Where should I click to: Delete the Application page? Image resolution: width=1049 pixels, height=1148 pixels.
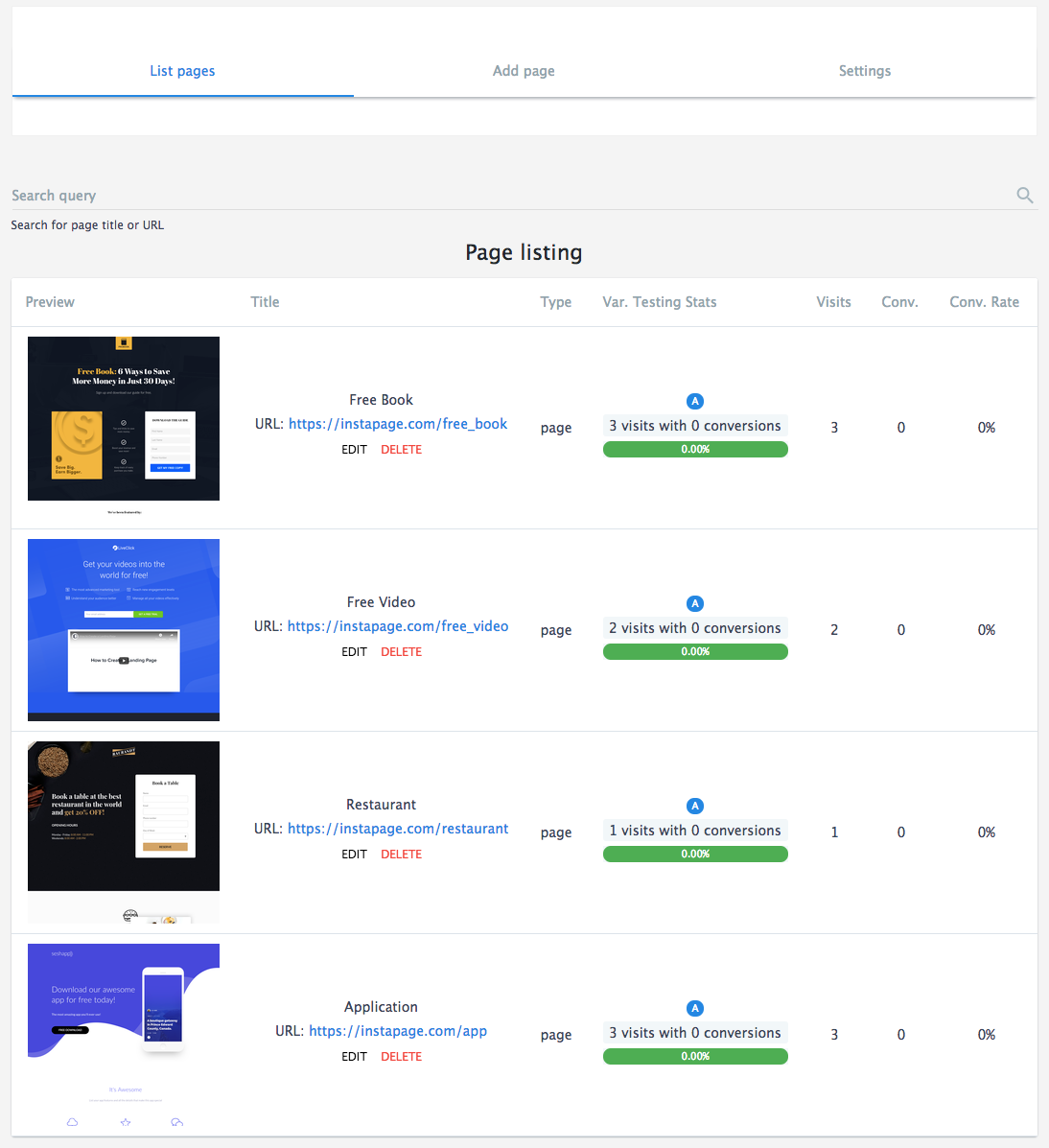[x=401, y=1057]
